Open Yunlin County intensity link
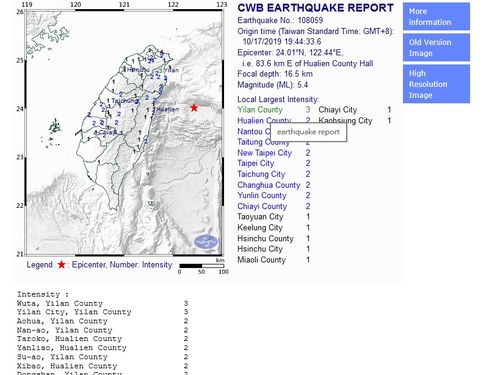 click(x=262, y=195)
